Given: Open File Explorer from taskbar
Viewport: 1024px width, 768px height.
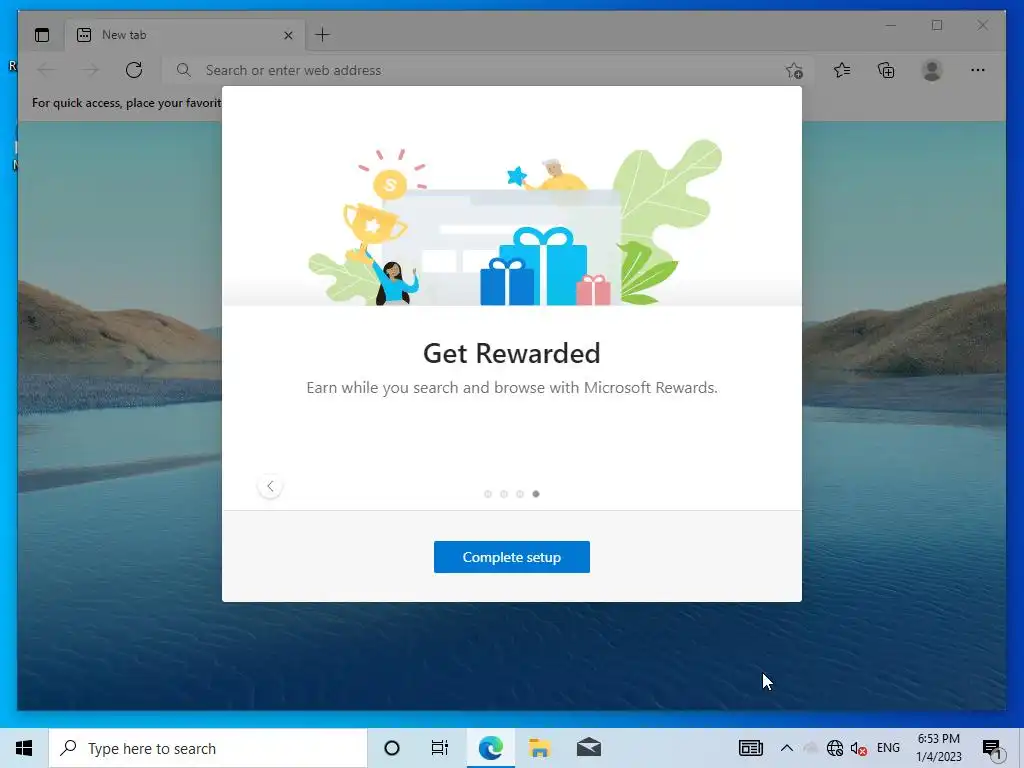Looking at the screenshot, I should point(539,748).
